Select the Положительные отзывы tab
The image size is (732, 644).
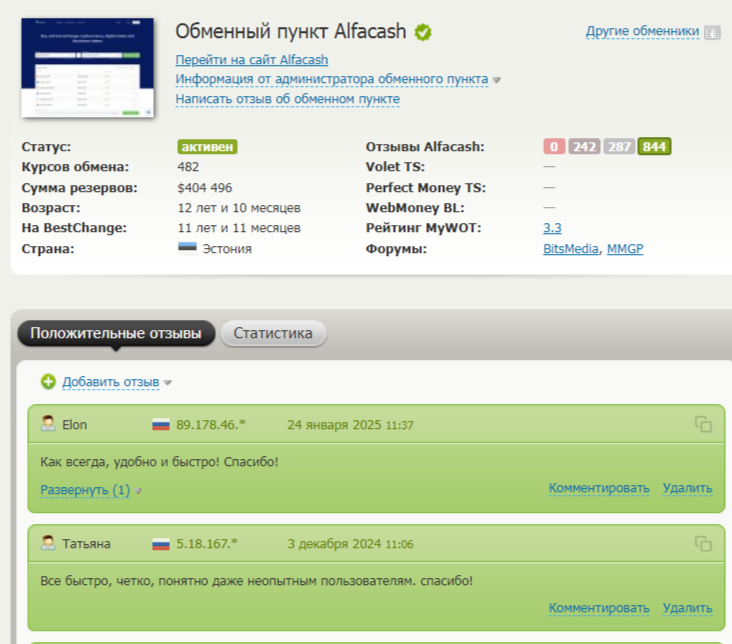[116, 333]
